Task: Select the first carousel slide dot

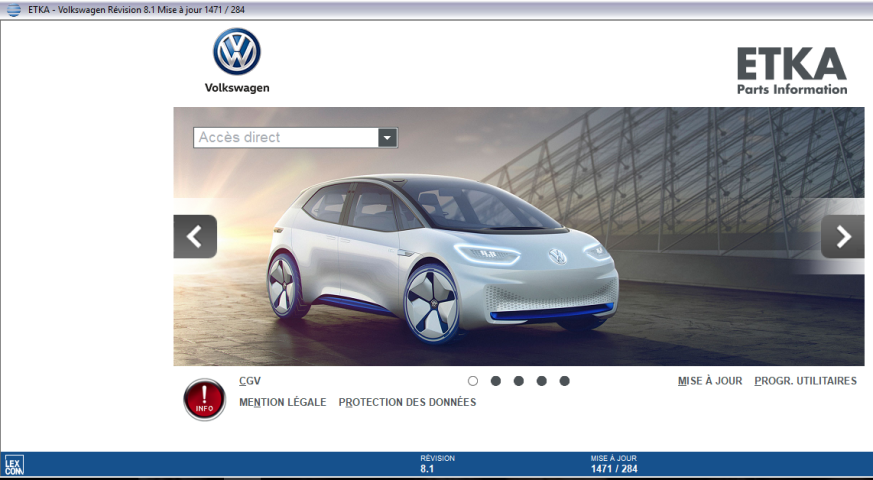Action: [473, 381]
